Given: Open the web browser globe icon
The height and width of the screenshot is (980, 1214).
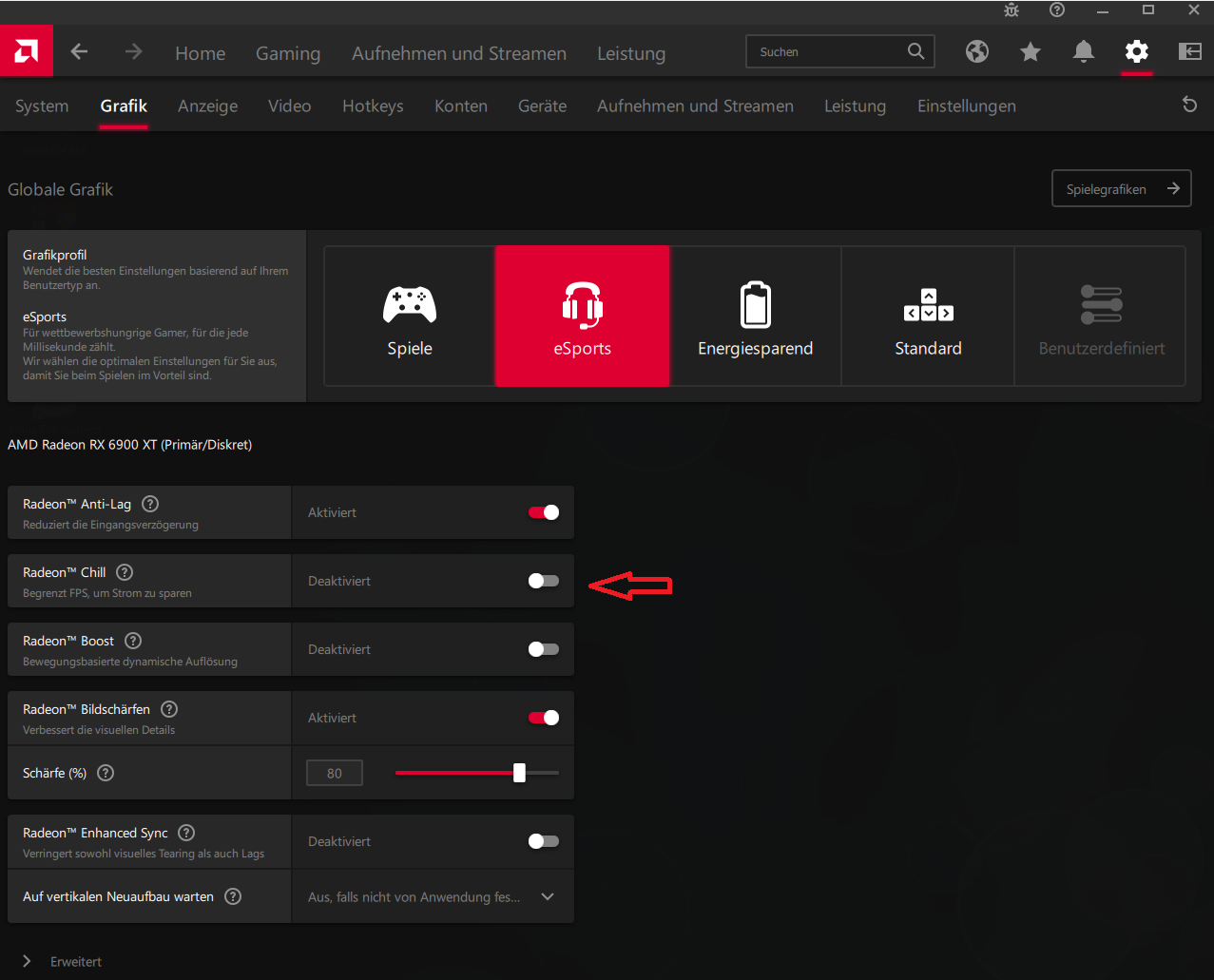Looking at the screenshot, I should click(x=977, y=51).
